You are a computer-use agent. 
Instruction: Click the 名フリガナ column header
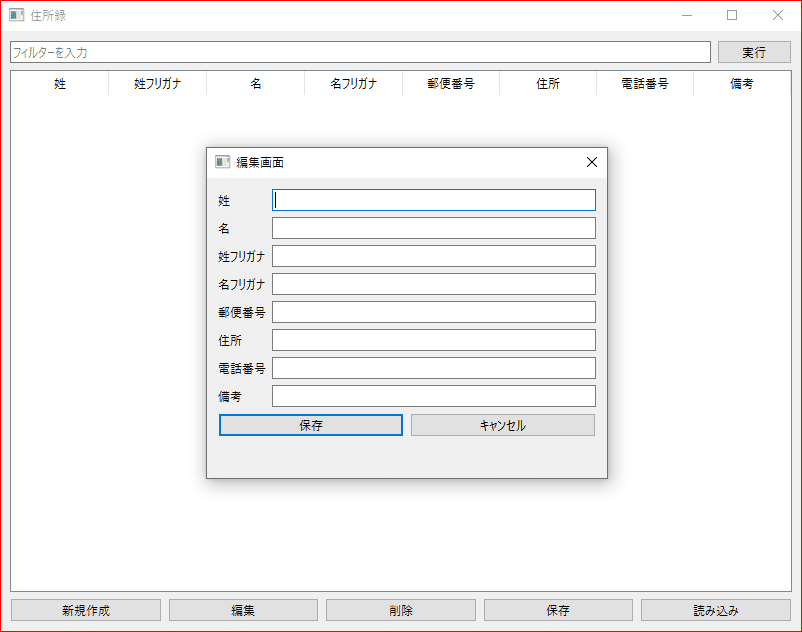click(353, 83)
